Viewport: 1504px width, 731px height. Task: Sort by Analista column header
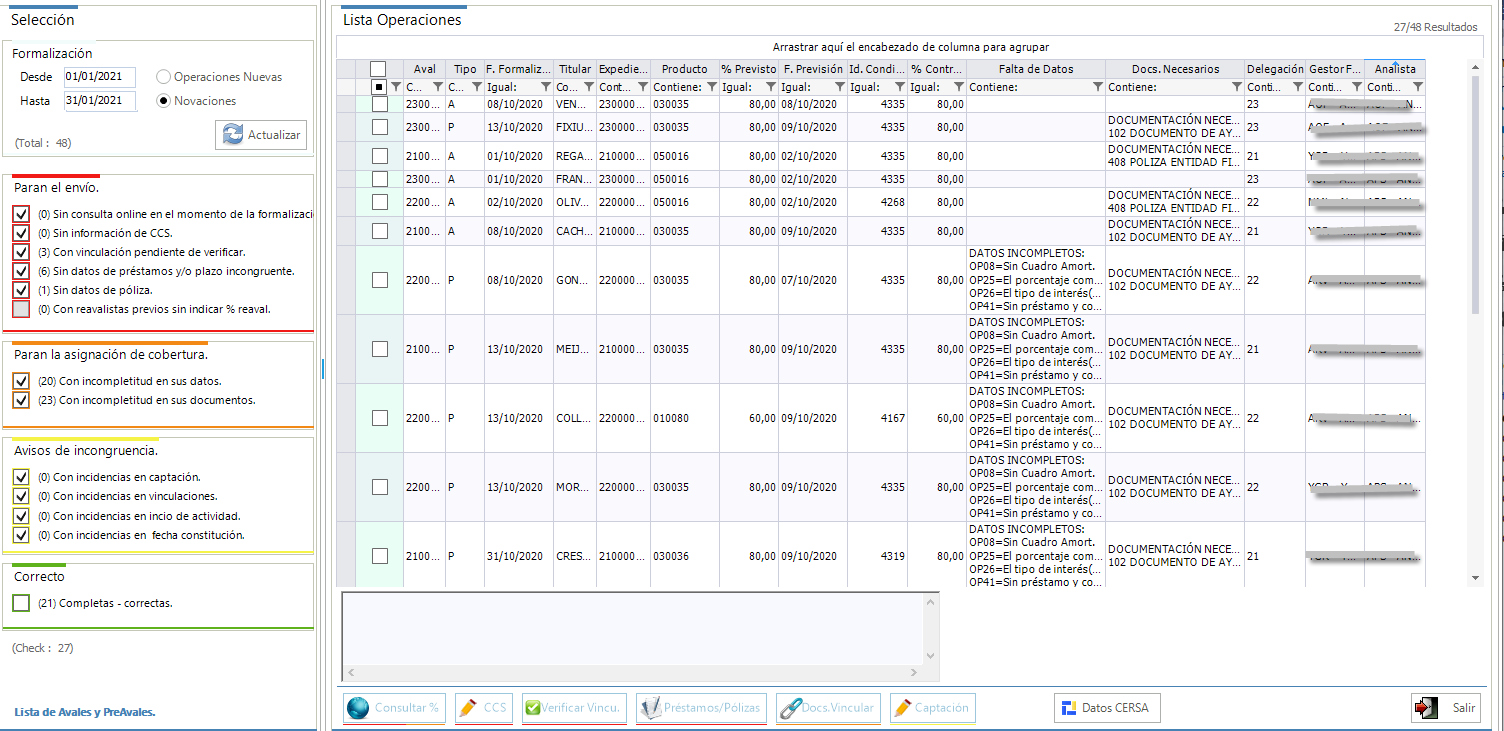point(1395,69)
